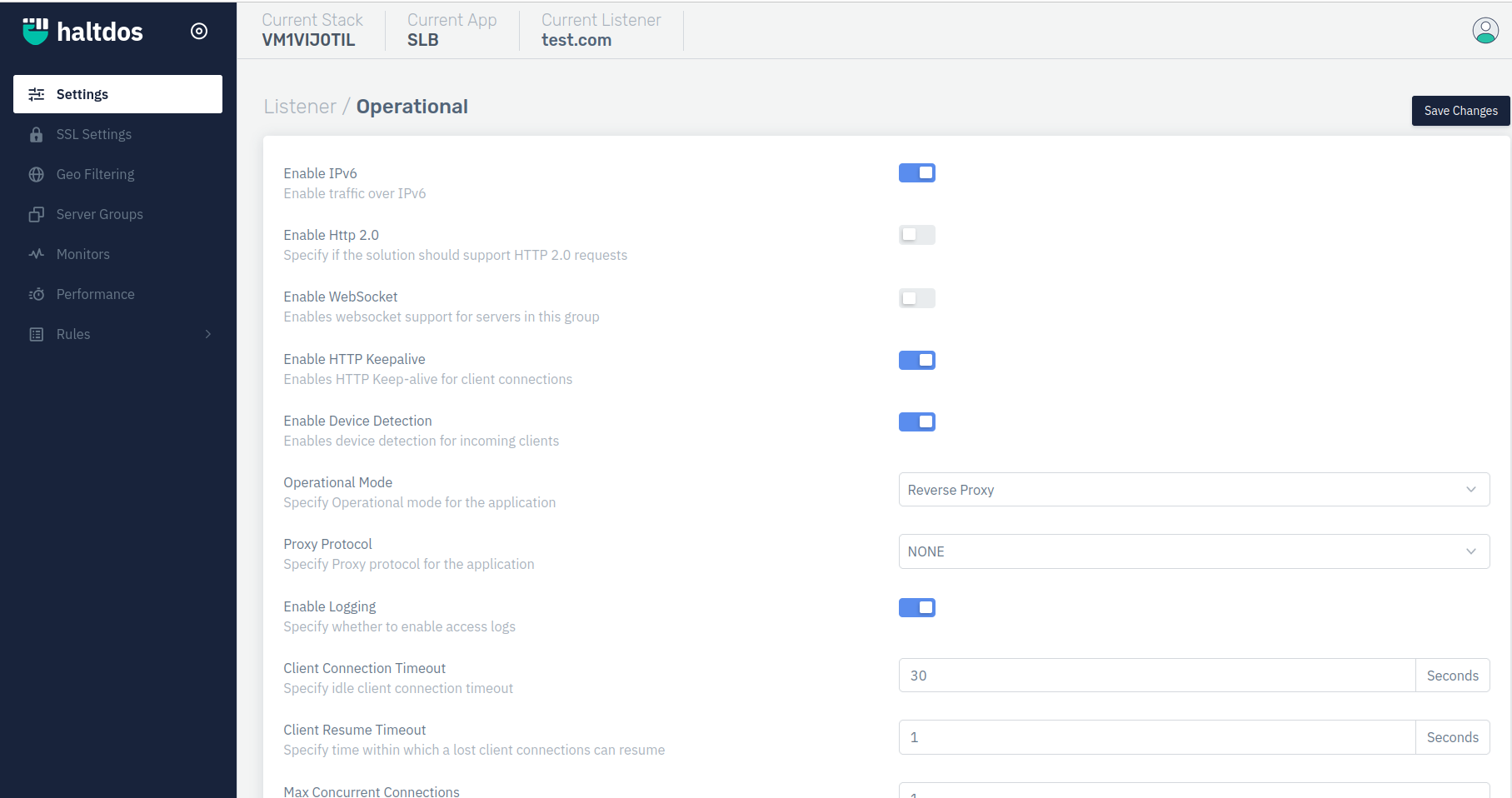Open the Operational Mode dropdown

pos(1194,490)
